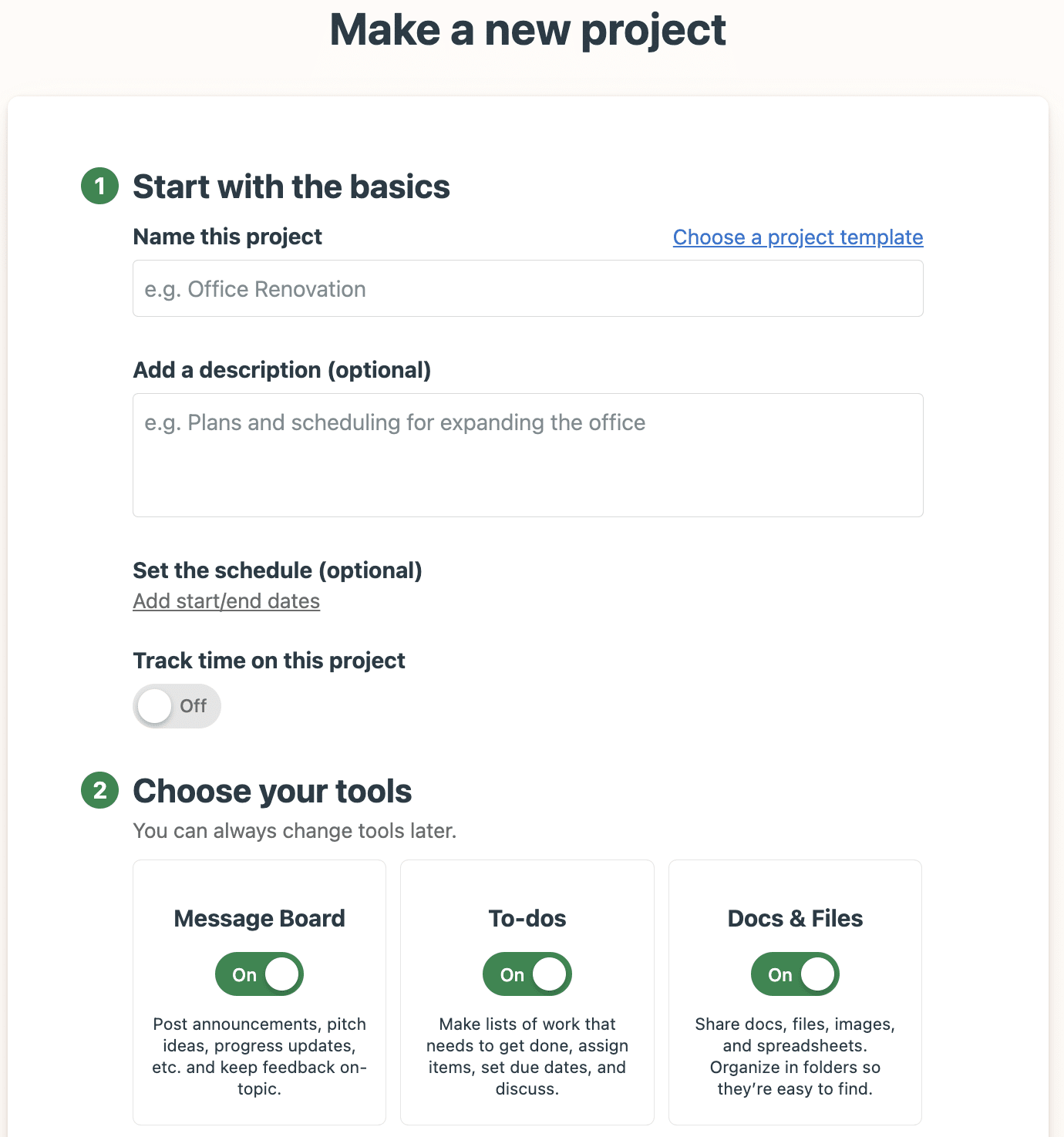Click the Start with the basics heading

tap(291, 187)
